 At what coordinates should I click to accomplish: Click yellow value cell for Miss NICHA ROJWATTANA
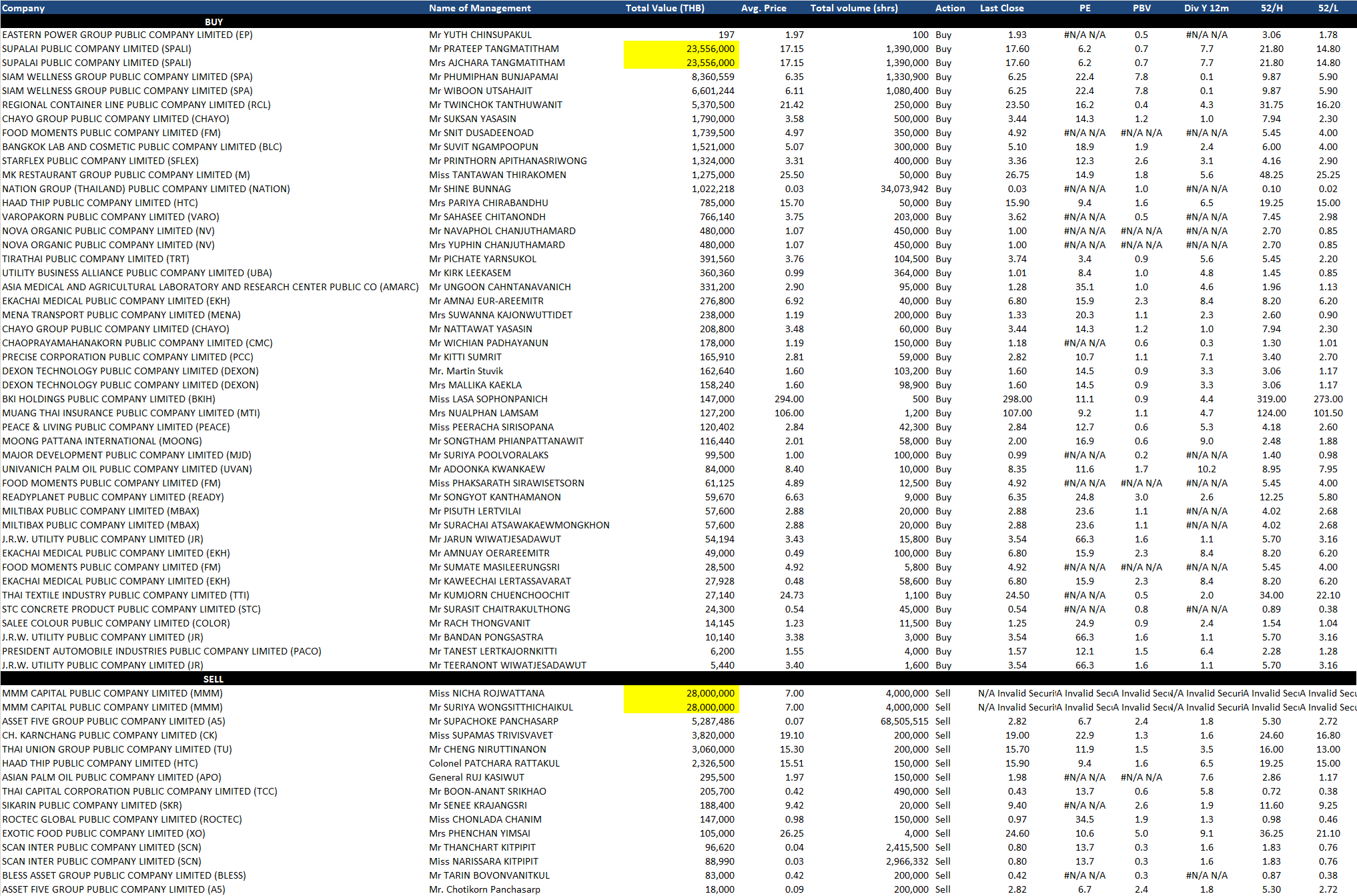pyautogui.click(x=681, y=693)
